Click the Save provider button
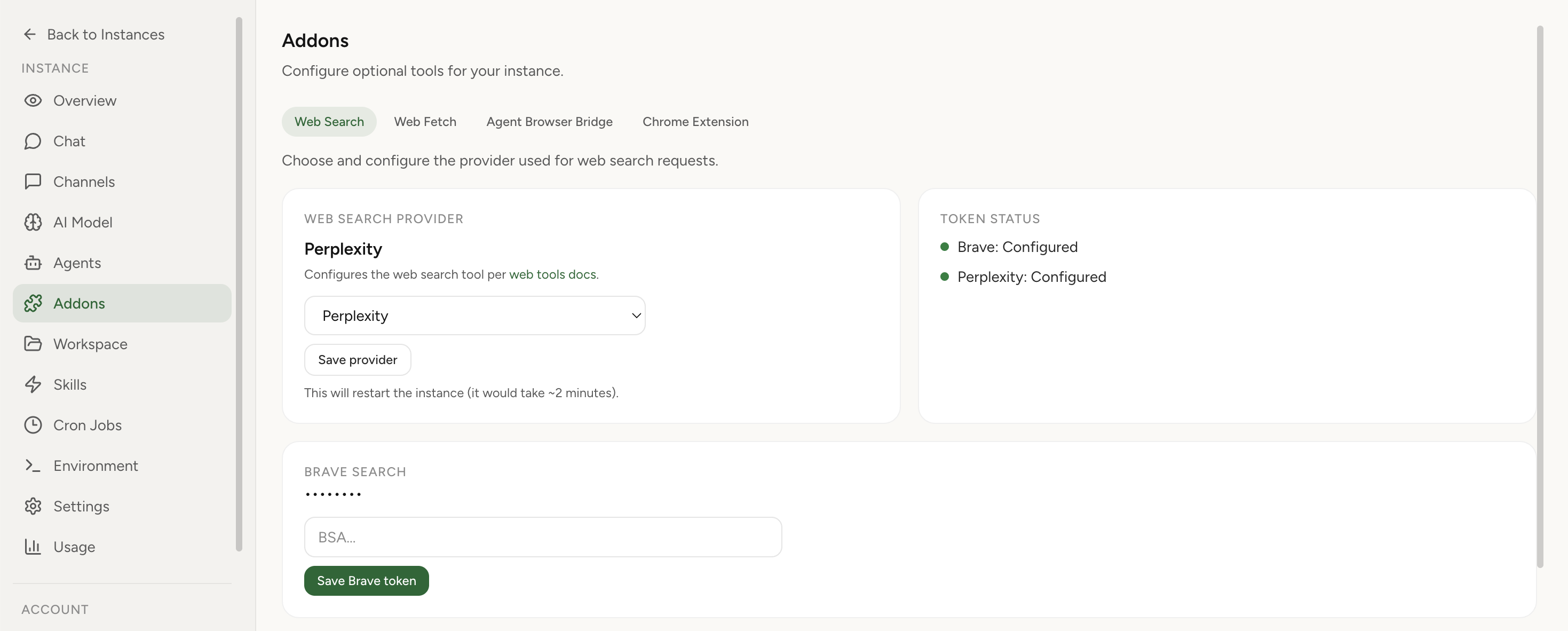This screenshot has width=1568, height=631. click(357, 359)
